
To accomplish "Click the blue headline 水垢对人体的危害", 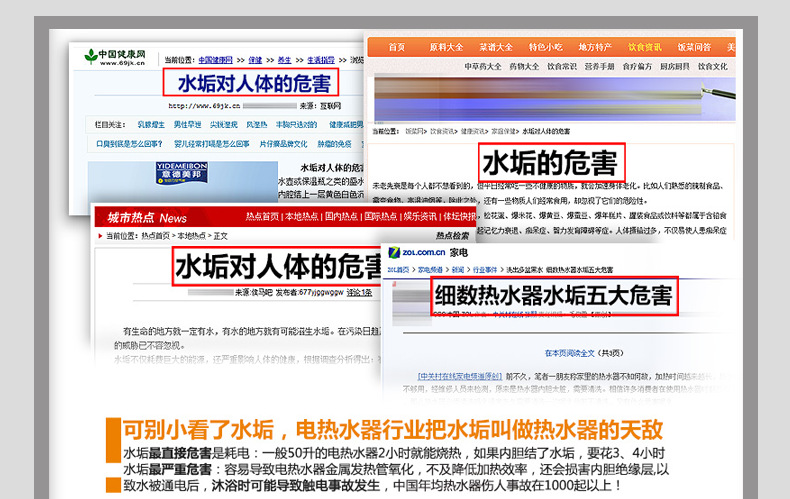I will [x=254, y=84].
